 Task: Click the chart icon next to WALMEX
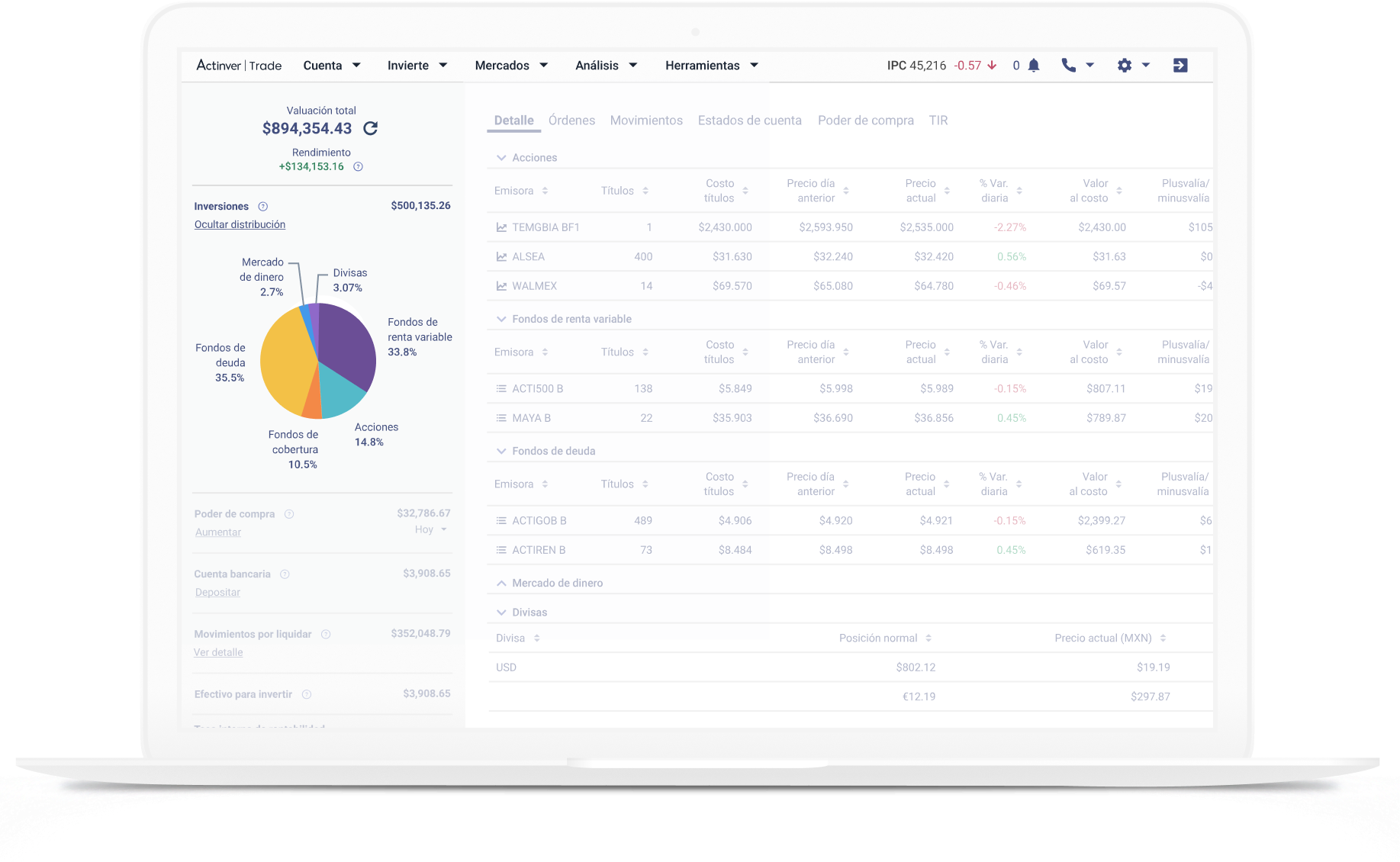point(501,285)
